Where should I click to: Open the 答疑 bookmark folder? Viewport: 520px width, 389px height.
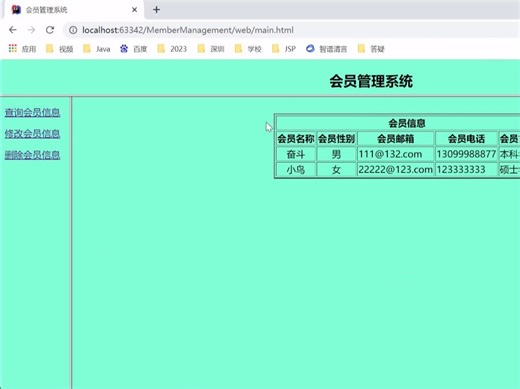click(x=371, y=49)
